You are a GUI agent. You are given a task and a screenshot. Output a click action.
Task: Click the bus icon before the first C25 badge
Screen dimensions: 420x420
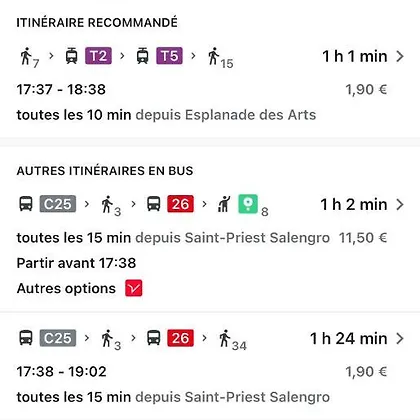[x=26, y=204]
